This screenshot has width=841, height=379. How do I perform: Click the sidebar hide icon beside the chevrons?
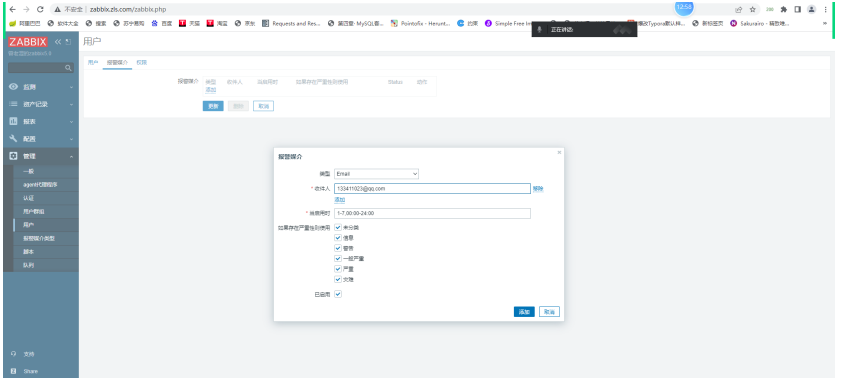(x=68, y=42)
